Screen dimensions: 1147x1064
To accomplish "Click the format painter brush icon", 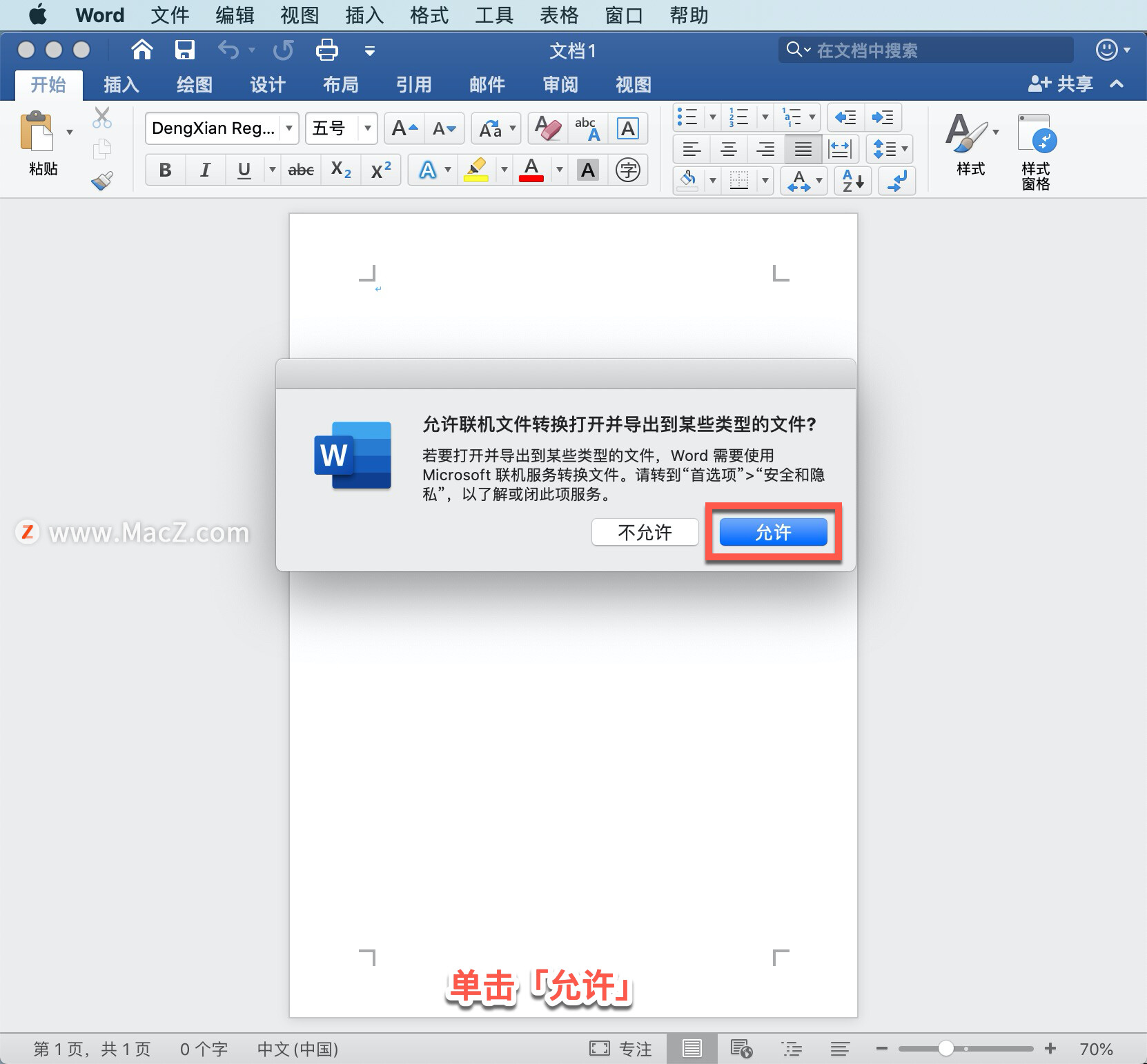I will point(102,181).
